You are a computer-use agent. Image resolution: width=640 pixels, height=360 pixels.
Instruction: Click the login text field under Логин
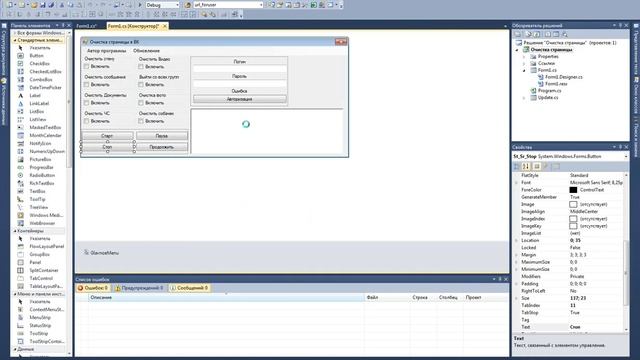240,69
